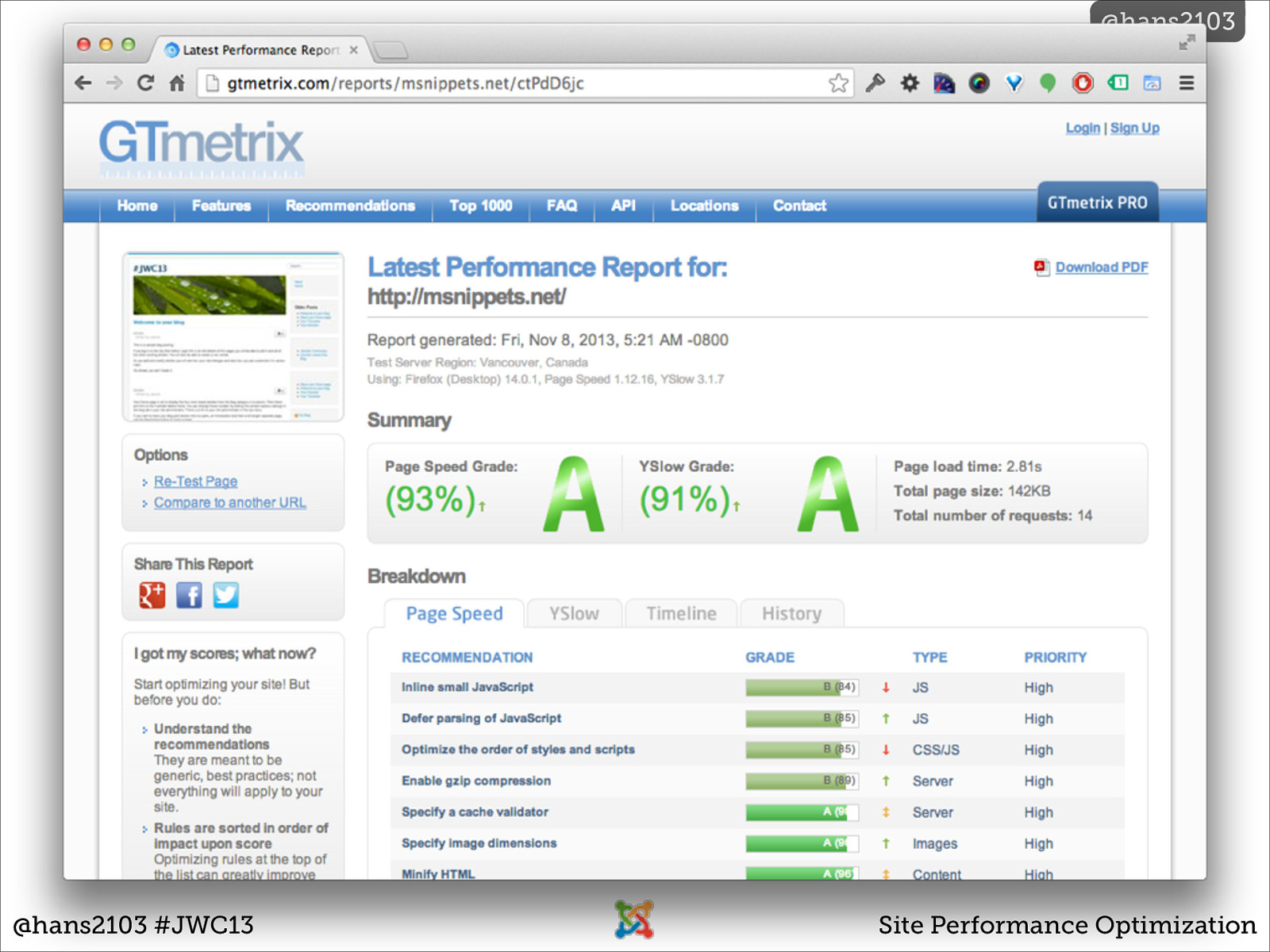
Task: Click grade bar for Specify image dimensions
Action: point(802,843)
